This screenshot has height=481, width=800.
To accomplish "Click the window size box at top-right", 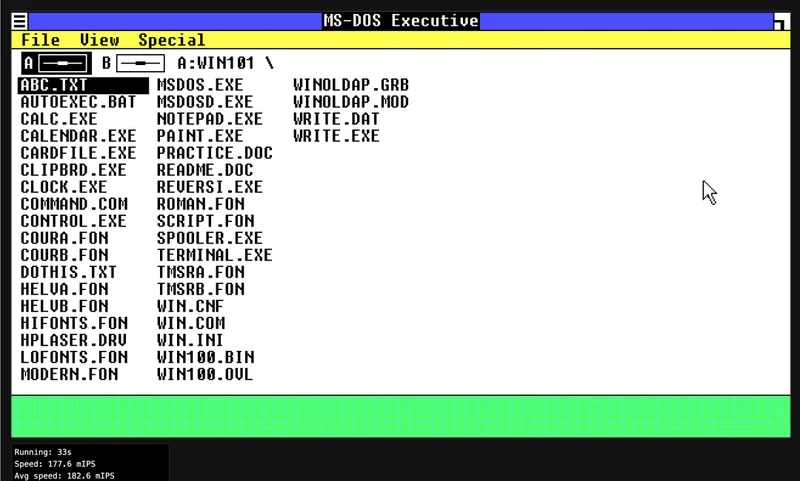I will click(x=780, y=21).
